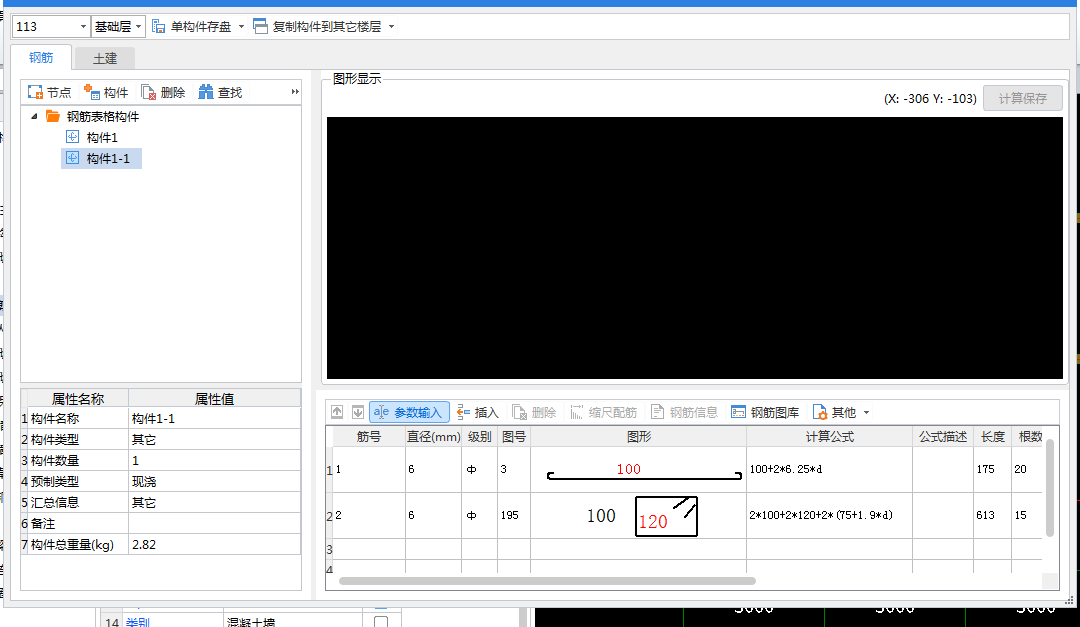The height and width of the screenshot is (627, 1080).
Task: Click the 计算保存 button
Action: (1022, 97)
